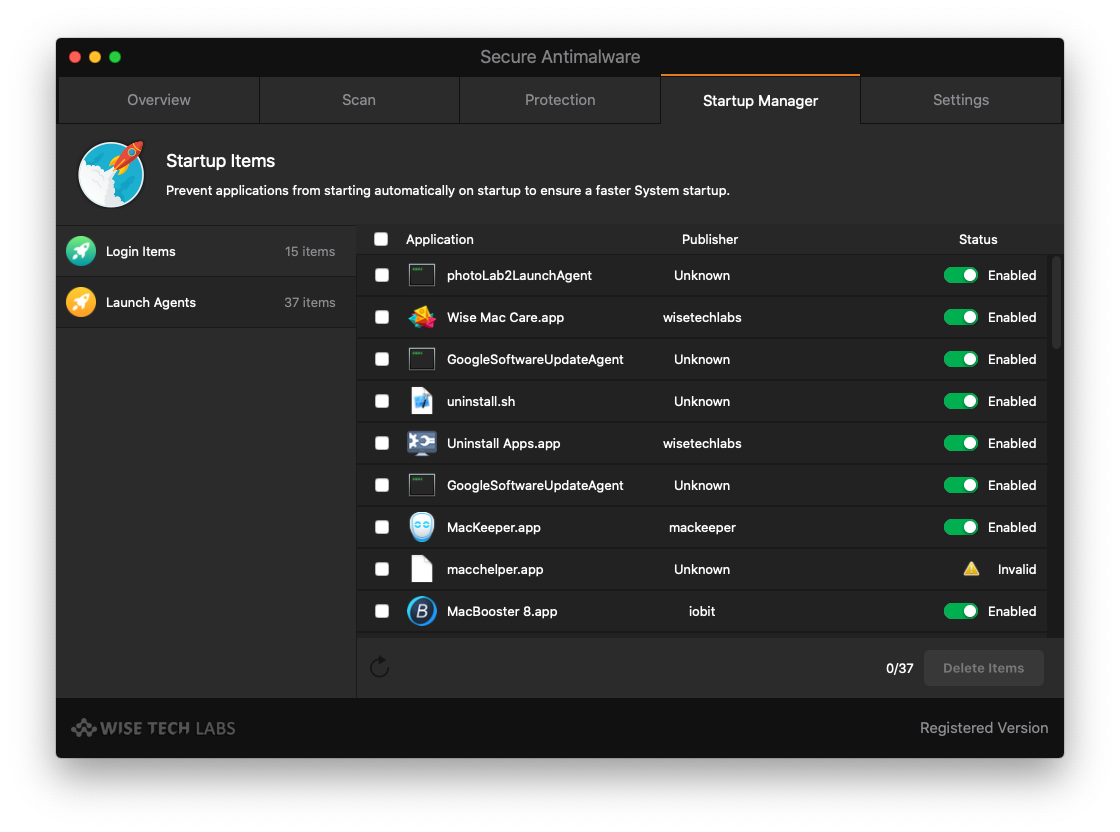Open the Overview tab
Viewport: 1120px width, 832px height.
coord(159,100)
